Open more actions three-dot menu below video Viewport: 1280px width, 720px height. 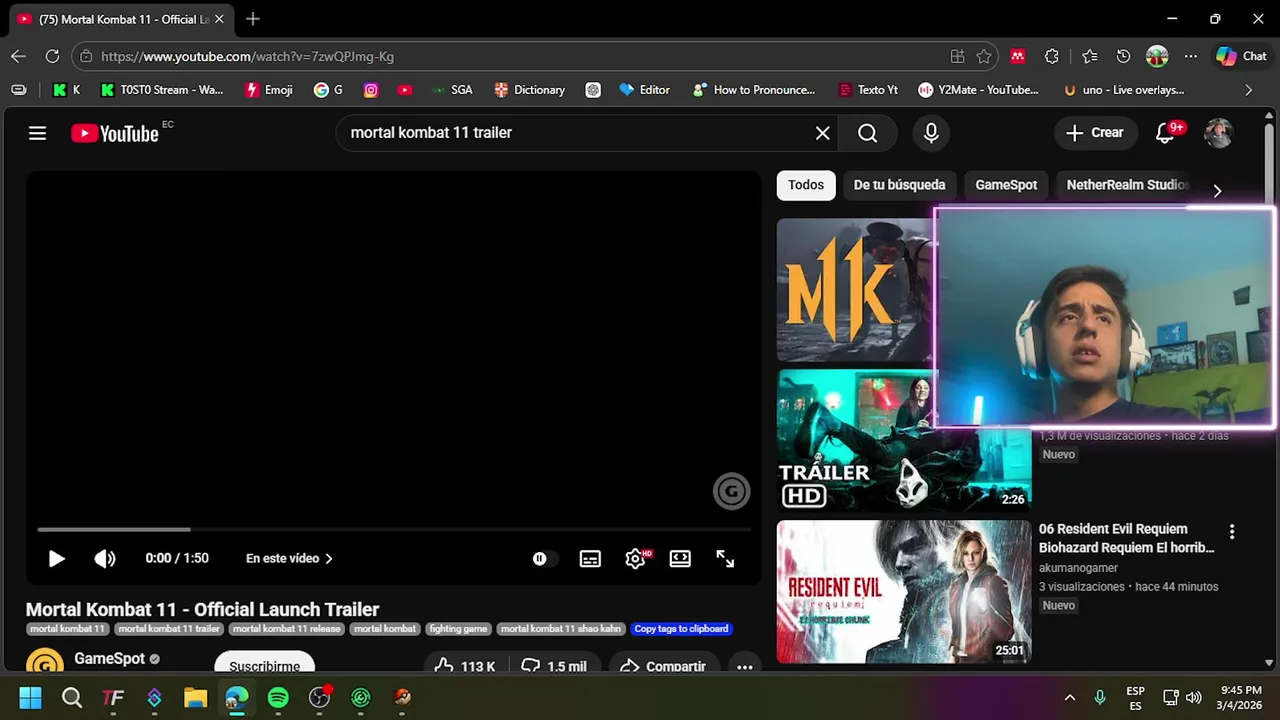(x=744, y=666)
